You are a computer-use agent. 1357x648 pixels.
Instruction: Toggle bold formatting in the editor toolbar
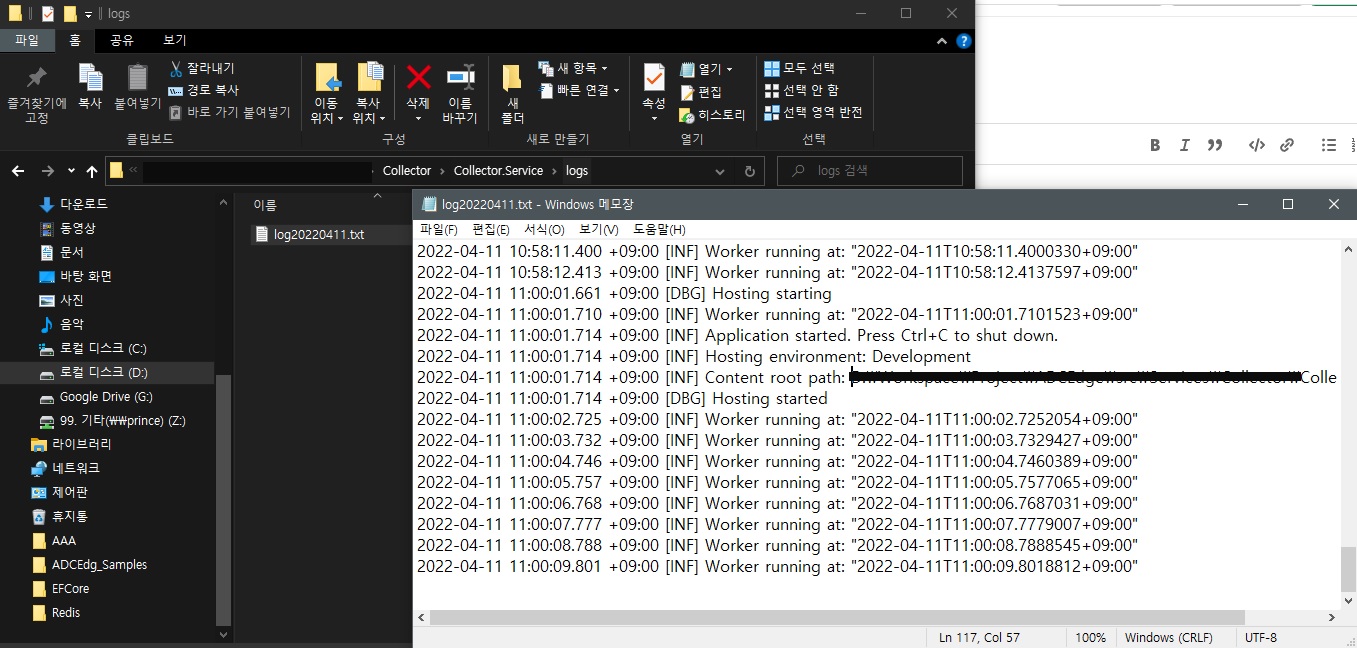pos(1155,145)
